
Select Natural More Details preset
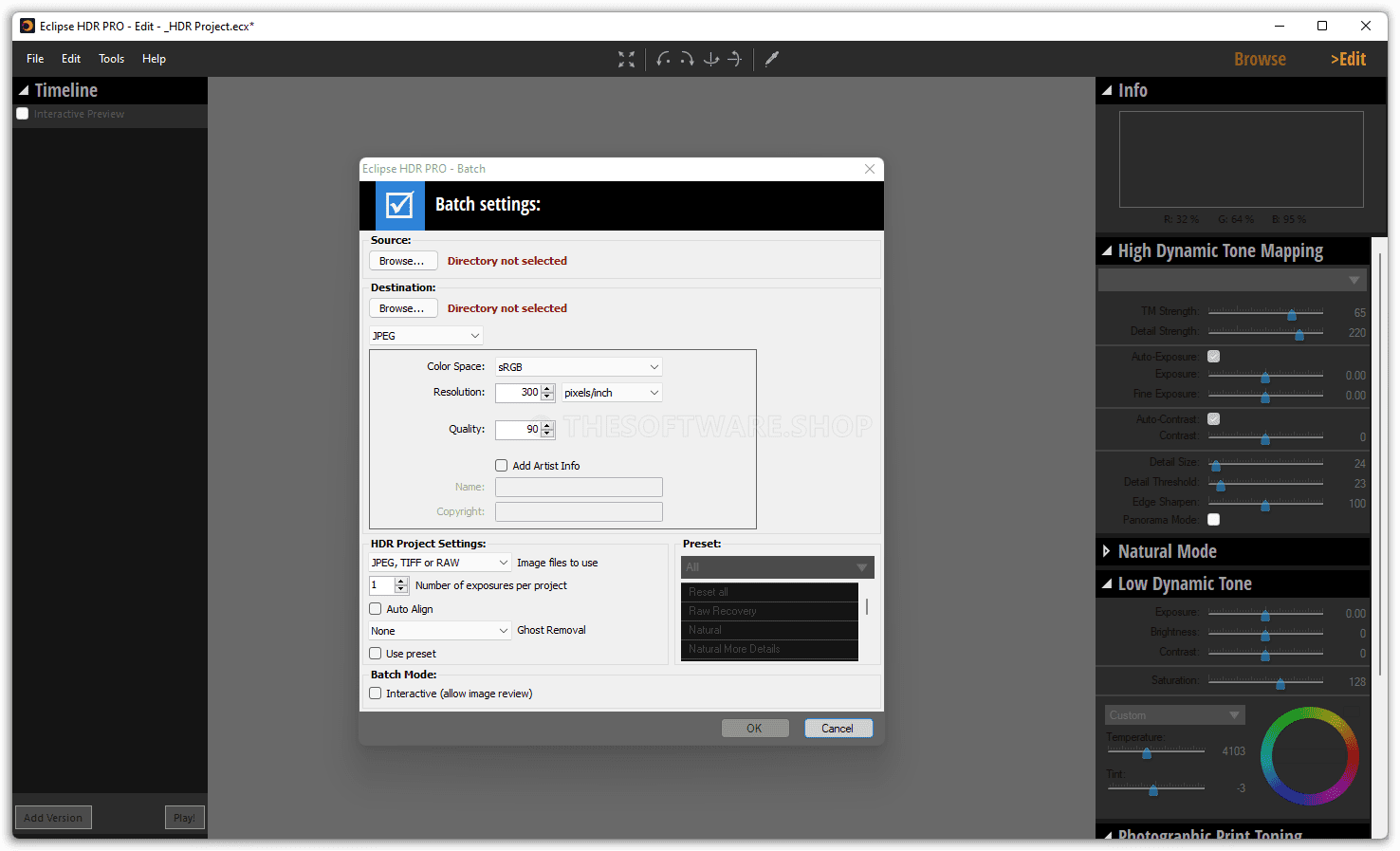pyautogui.click(x=769, y=649)
